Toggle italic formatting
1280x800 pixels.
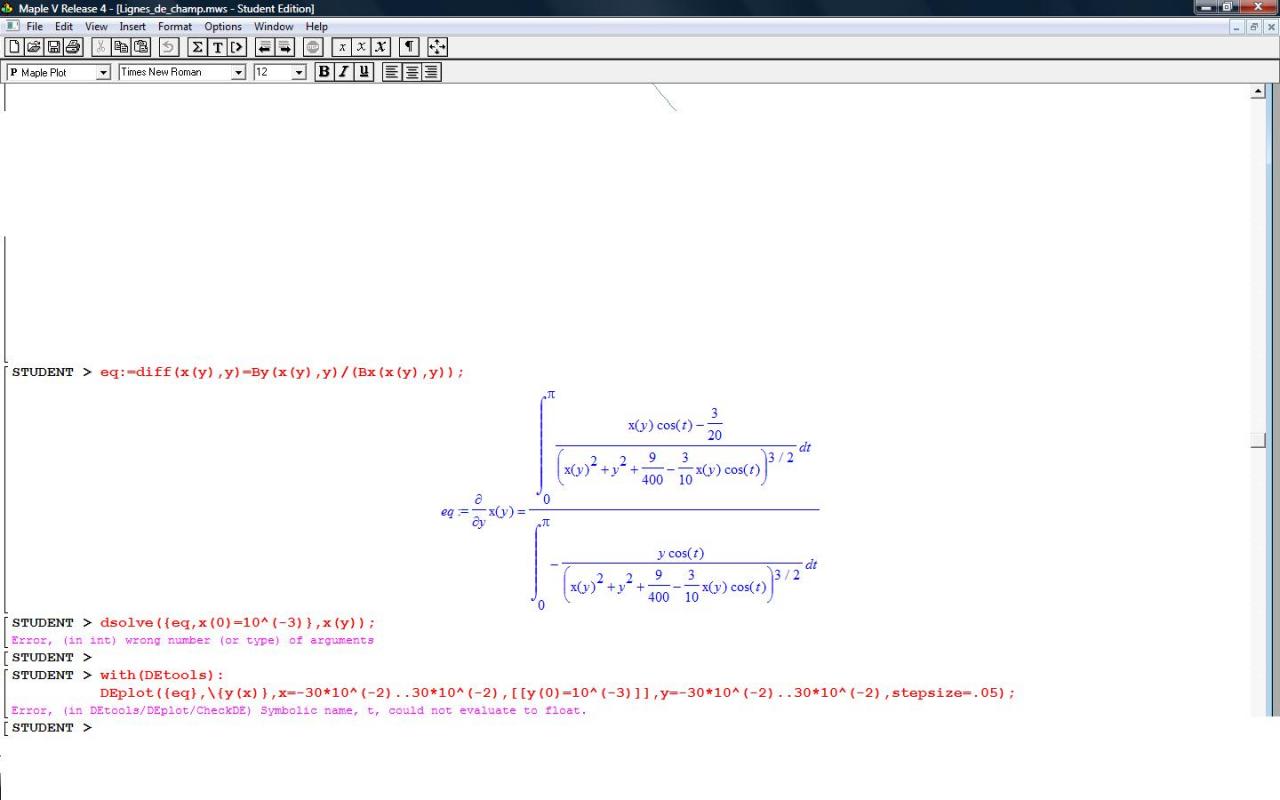[344, 72]
